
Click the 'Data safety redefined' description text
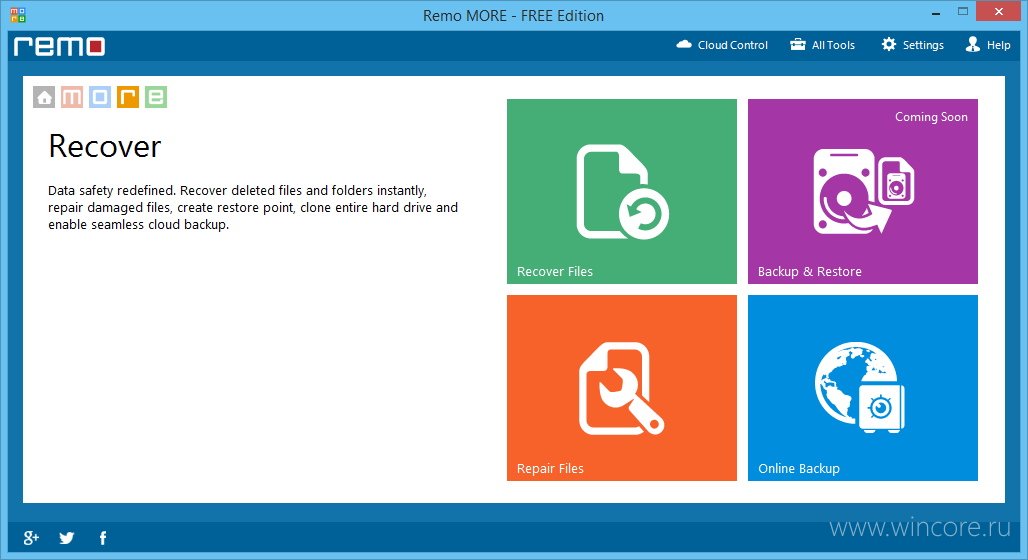253,207
